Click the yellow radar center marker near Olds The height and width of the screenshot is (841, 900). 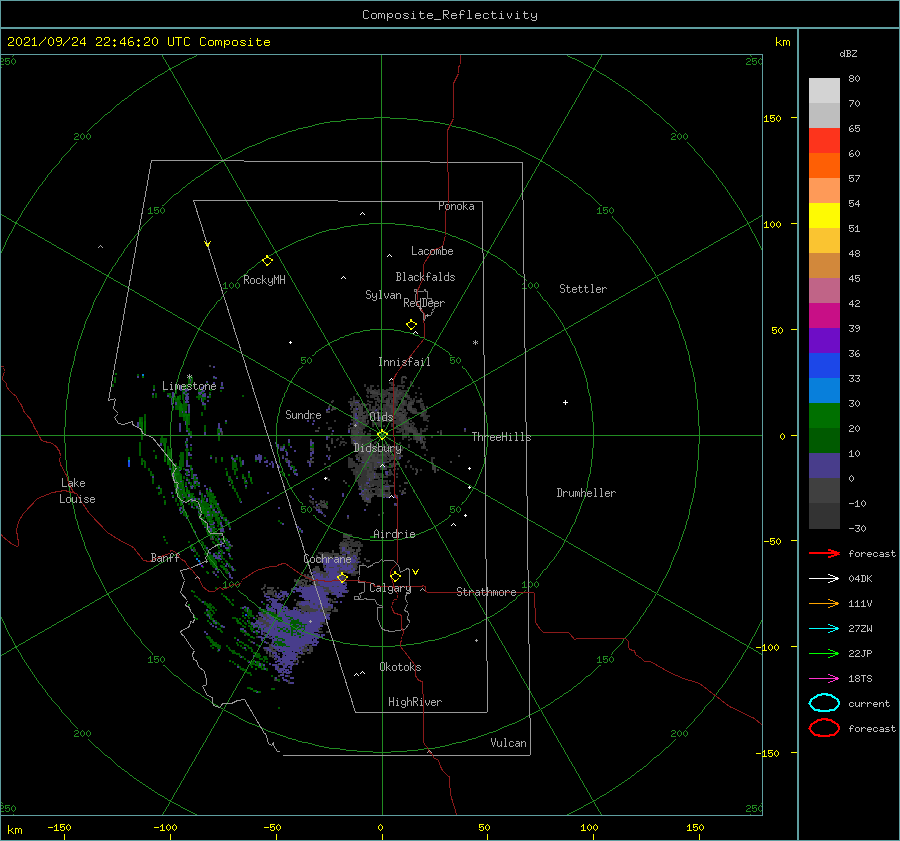coord(382,435)
